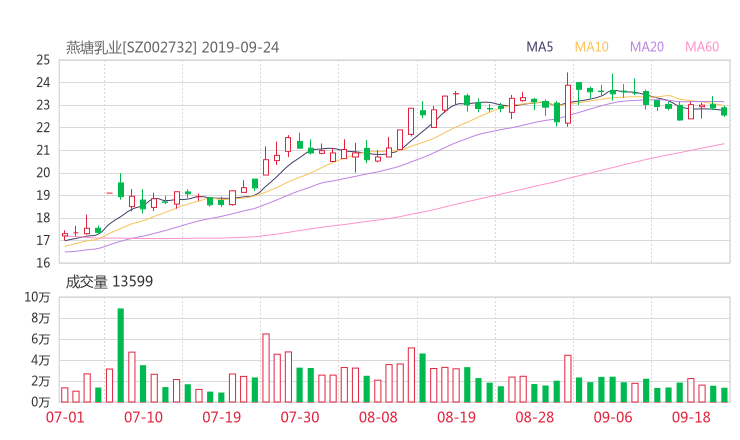Click the MA20 legend label
This screenshot has height=440, width=740.
(647, 47)
